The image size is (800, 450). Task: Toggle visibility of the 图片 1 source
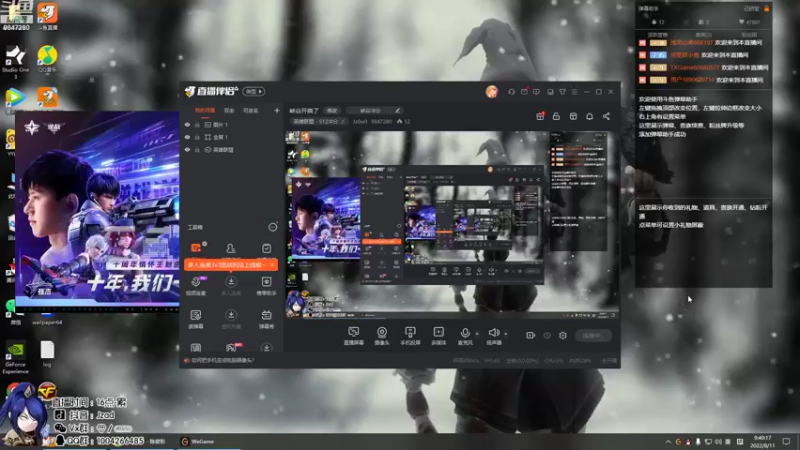[x=187, y=124]
